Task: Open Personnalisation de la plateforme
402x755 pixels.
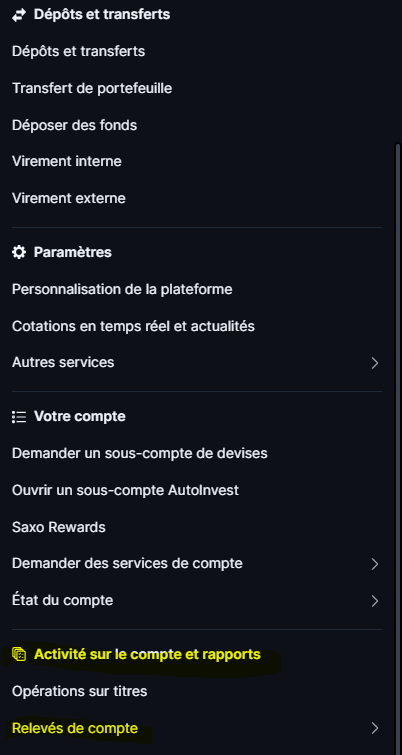Action: click(x=122, y=290)
